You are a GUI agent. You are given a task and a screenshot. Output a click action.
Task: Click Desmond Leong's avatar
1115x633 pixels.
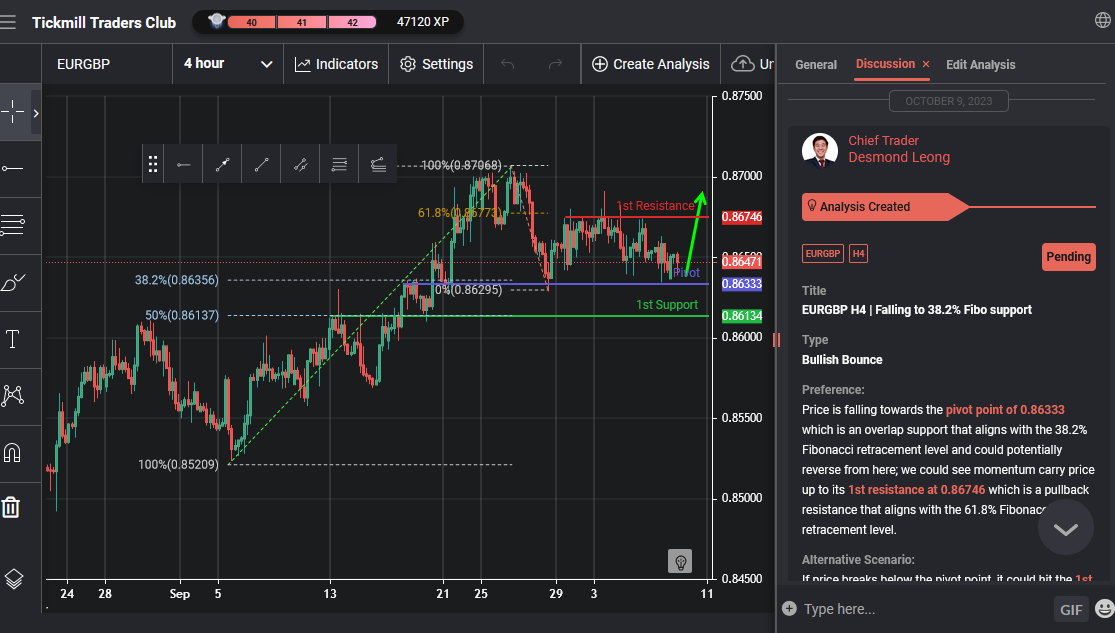819,150
